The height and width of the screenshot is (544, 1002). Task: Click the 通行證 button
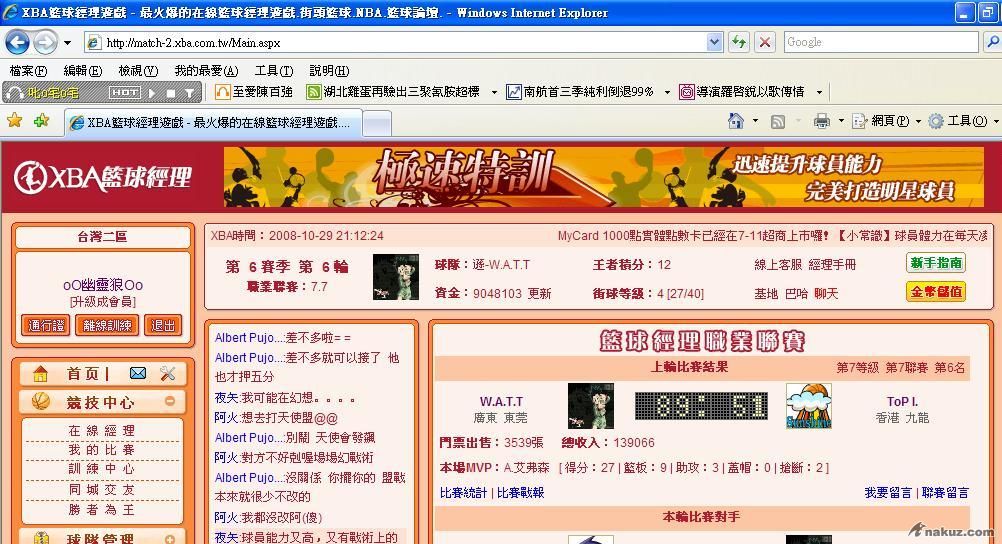pos(45,325)
